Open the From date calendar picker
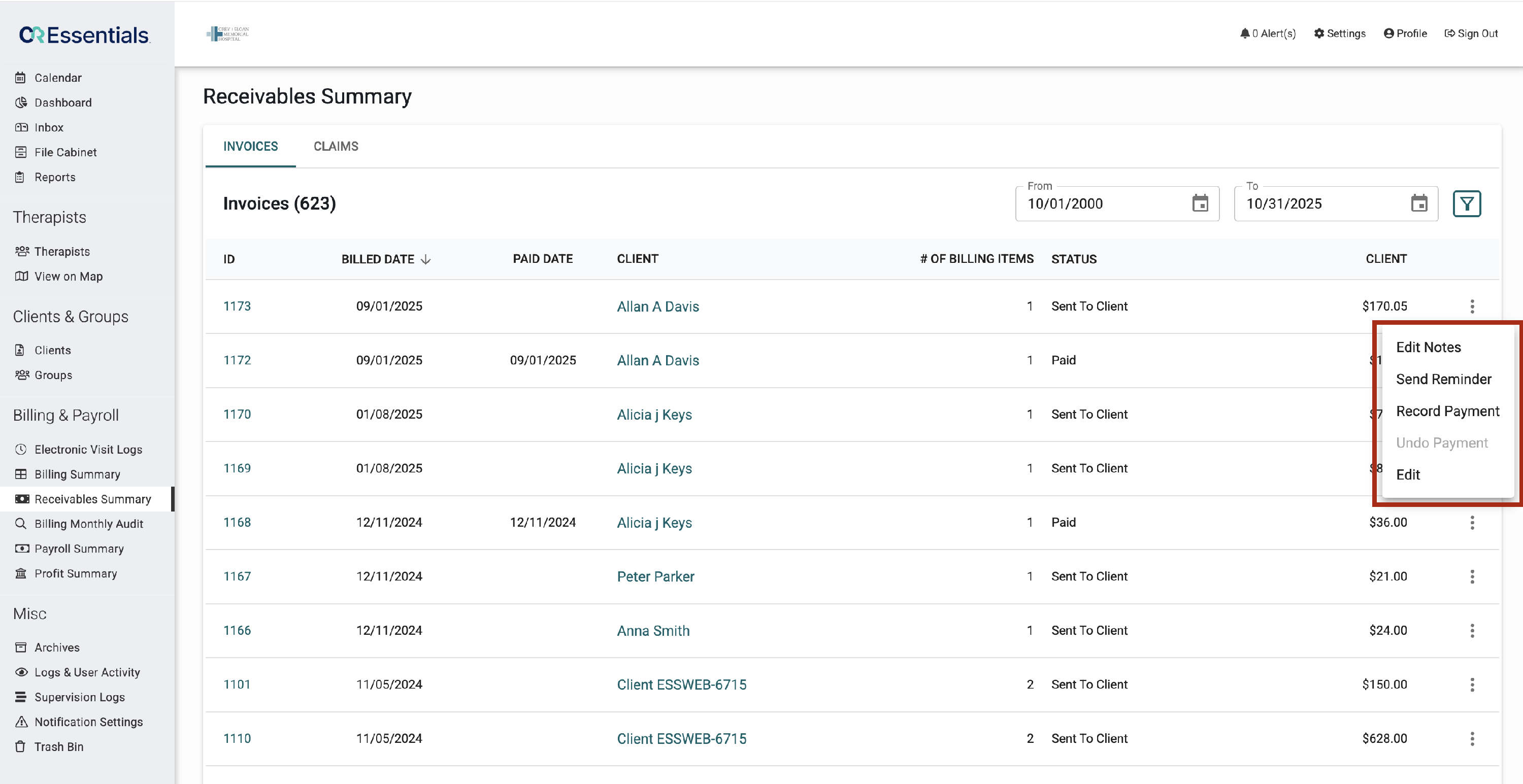This screenshot has height=784, width=1523. (1200, 204)
